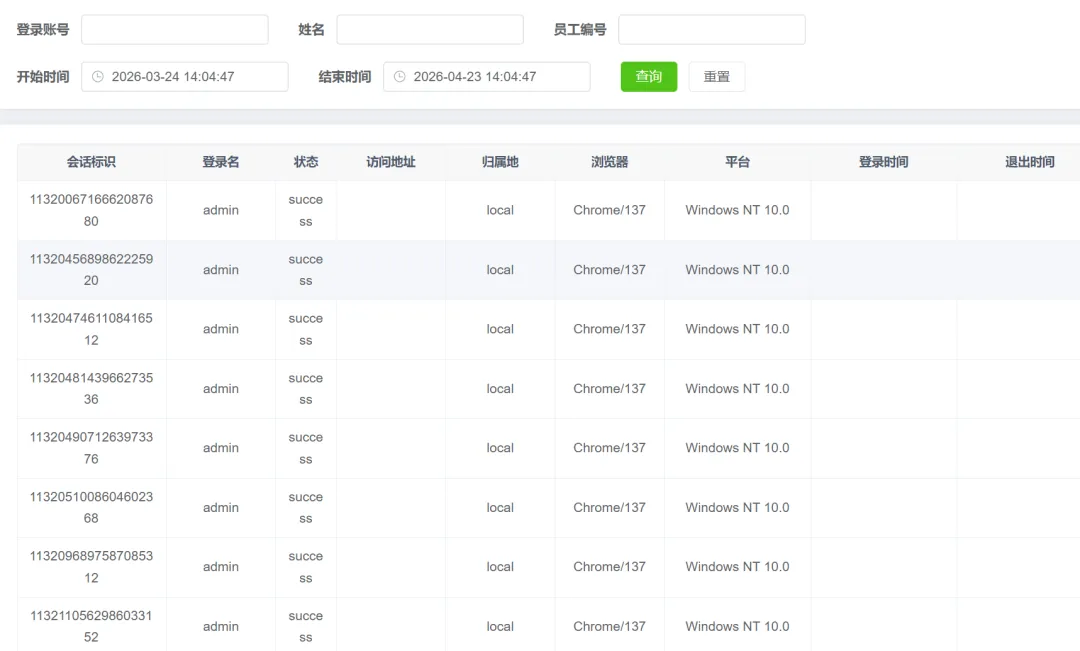This screenshot has height=651, width=1080.
Task: Click Windows NT 10.0 in row 1132048143966273536
Action: point(737,389)
